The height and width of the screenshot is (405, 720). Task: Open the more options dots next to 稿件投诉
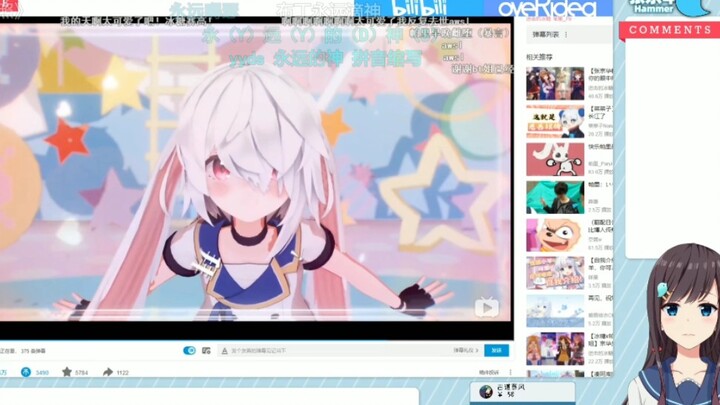(510, 372)
